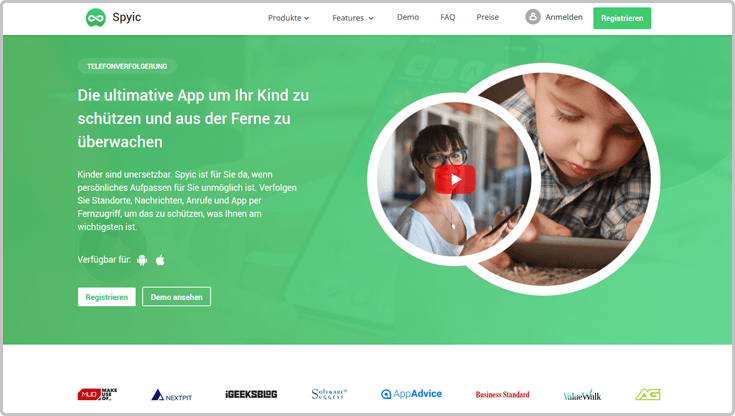Screen dimensions: 735x416
Task: Click the Apple availability icon
Action: point(160,259)
